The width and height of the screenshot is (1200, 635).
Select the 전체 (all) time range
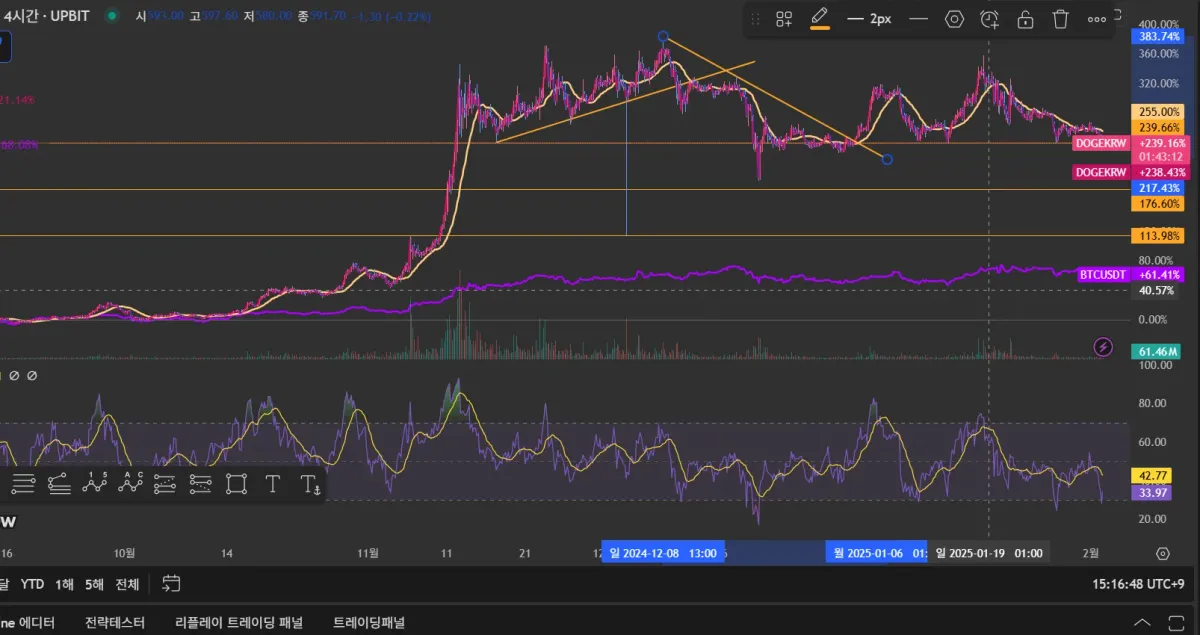[x=127, y=584]
